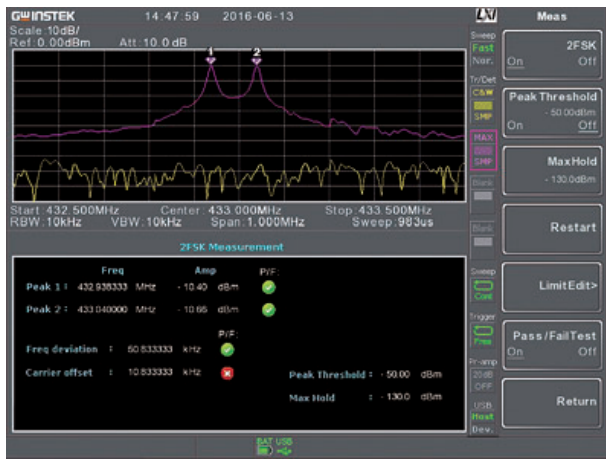Click the Freq deviation pass checkmark icon
Viewport: 611px width, 466px height.
click(x=227, y=350)
